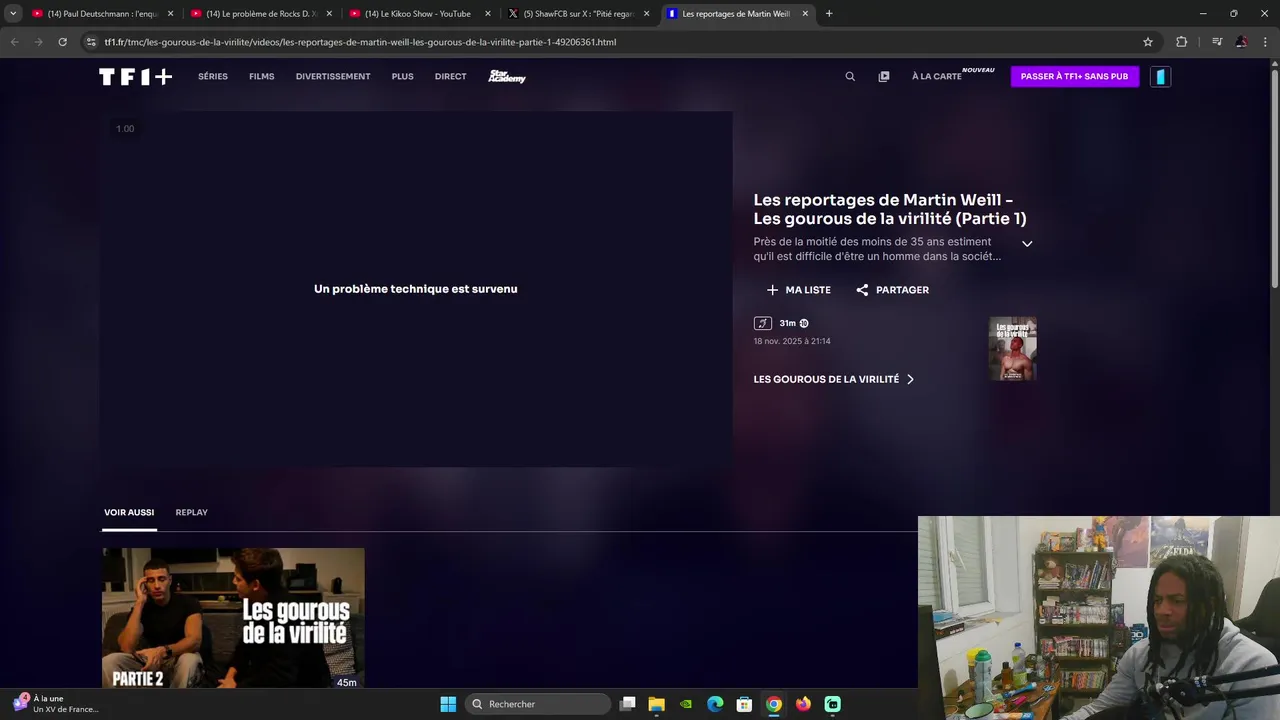Open the Chrome extensions puzzle icon
Screen dimensions: 1280x720
pyautogui.click(x=1181, y=42)
